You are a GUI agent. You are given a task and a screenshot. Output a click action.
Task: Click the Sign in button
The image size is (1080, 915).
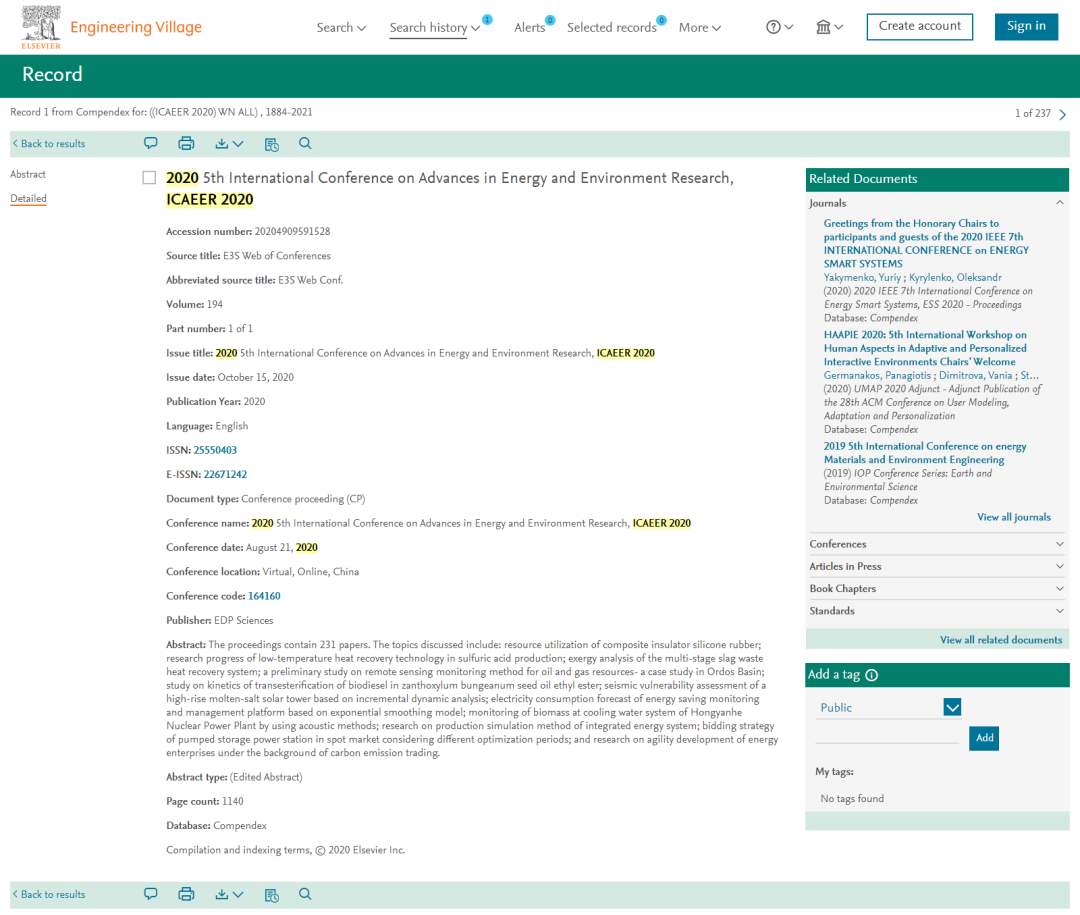tap(1026, 26)
